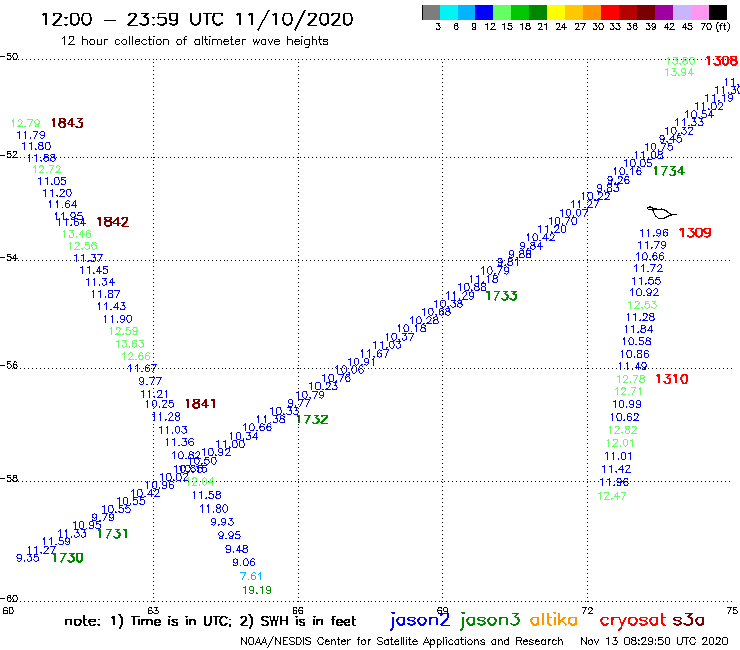
Task: Click the green time label 1734
Action: [669, 171]
